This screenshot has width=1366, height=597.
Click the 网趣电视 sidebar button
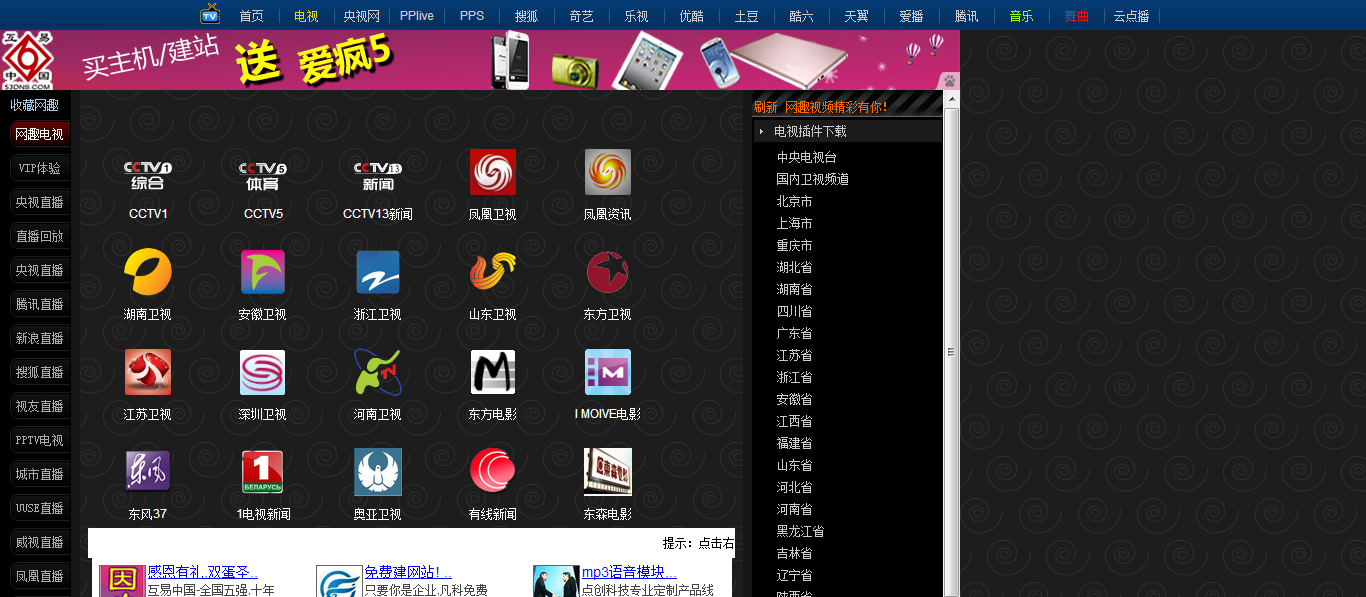click(39, 134)
